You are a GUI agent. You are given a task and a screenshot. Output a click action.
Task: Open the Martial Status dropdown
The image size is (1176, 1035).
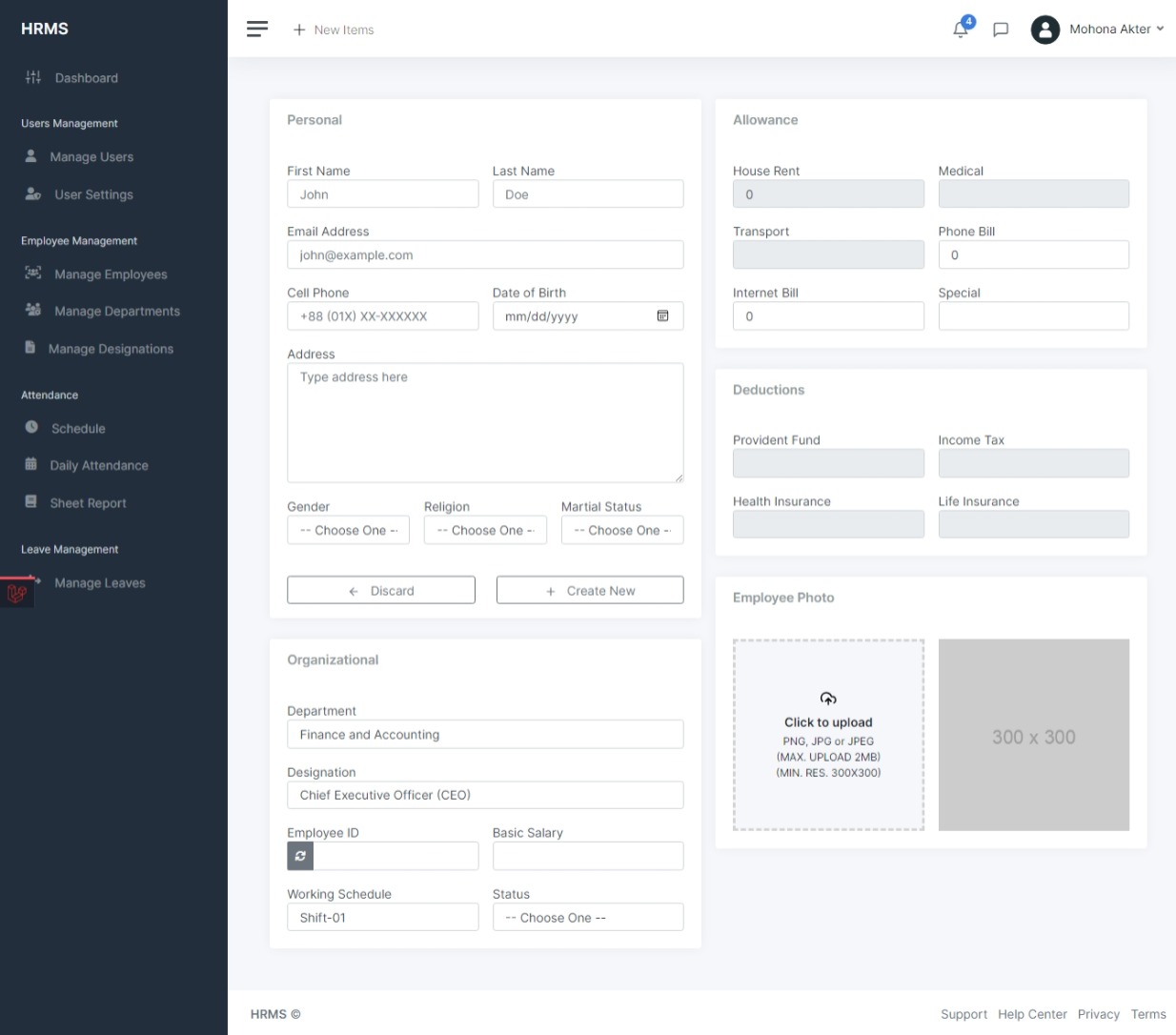click(x=622, y=530)
